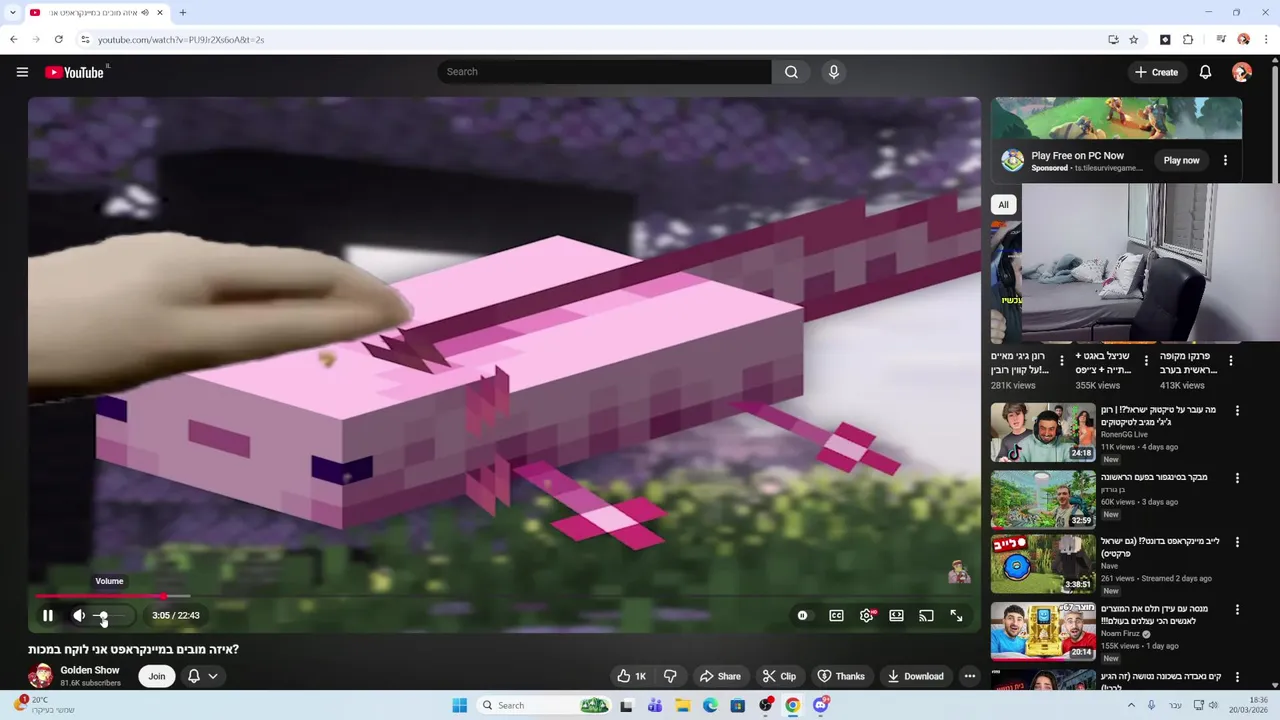Image resolution: width=1280 pixels, height=720 pixels.
Task: Open tab search dropdown arrow
Action: tap(12, 13)
